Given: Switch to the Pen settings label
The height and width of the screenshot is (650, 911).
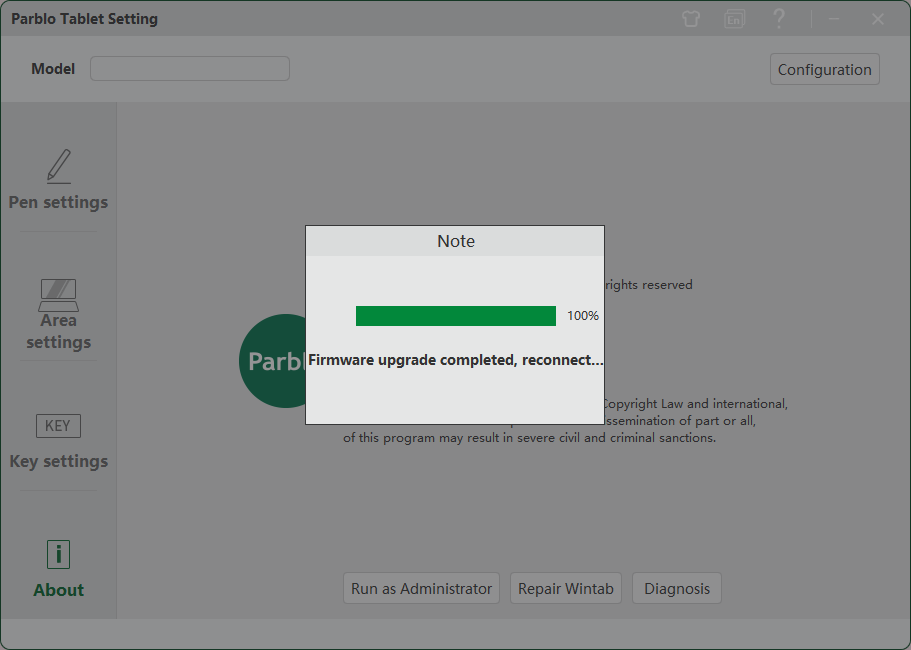Looking at the screenshot, I should pyautogui.click(x=59, y=202).
